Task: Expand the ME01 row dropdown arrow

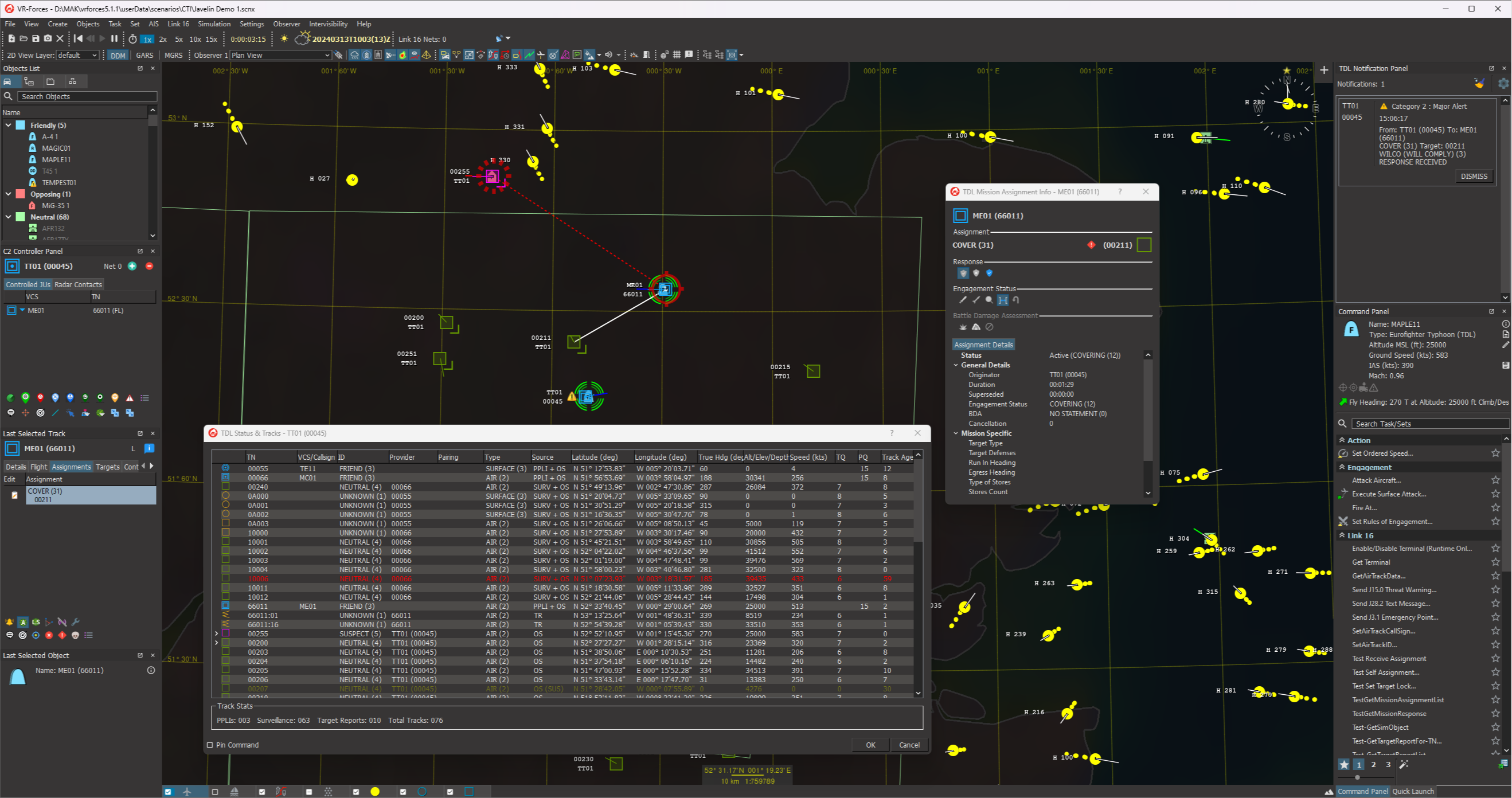Action: click(x=22, y=310)
